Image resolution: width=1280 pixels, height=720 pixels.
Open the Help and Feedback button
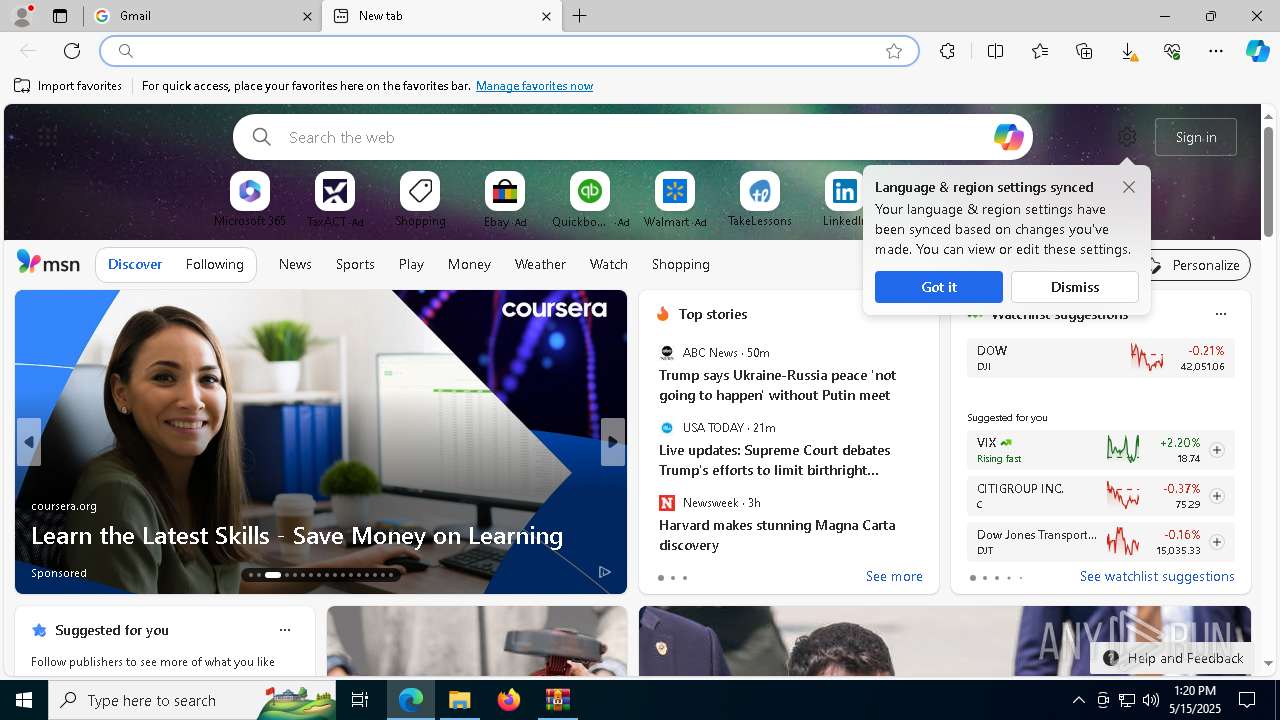tap(1174, 658)
